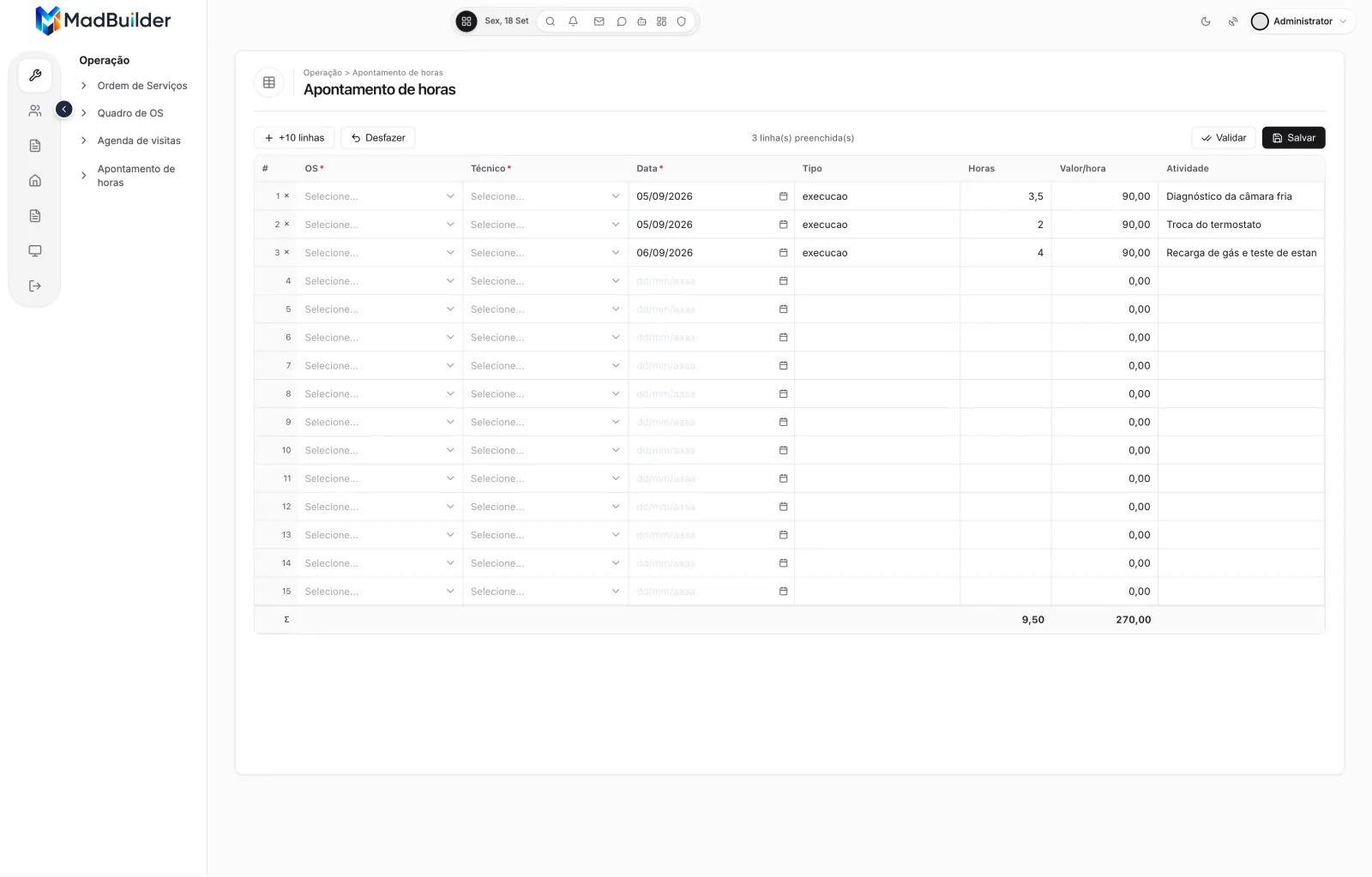Viewport: 1372px width, 877px height.
Task: Click the Salvar button
Action: [x=1293, y=138]
